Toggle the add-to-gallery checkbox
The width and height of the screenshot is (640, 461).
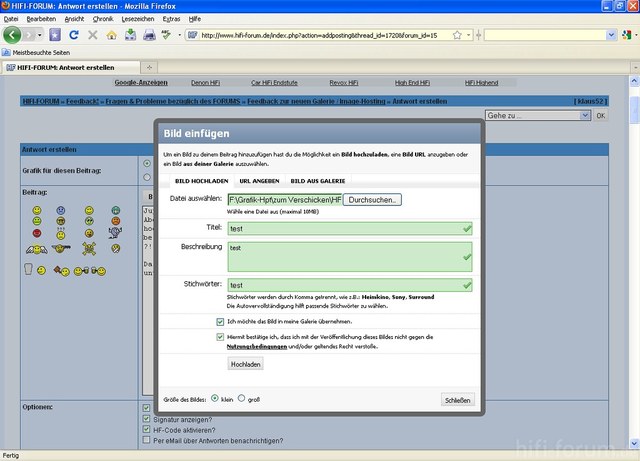point(220,322)
